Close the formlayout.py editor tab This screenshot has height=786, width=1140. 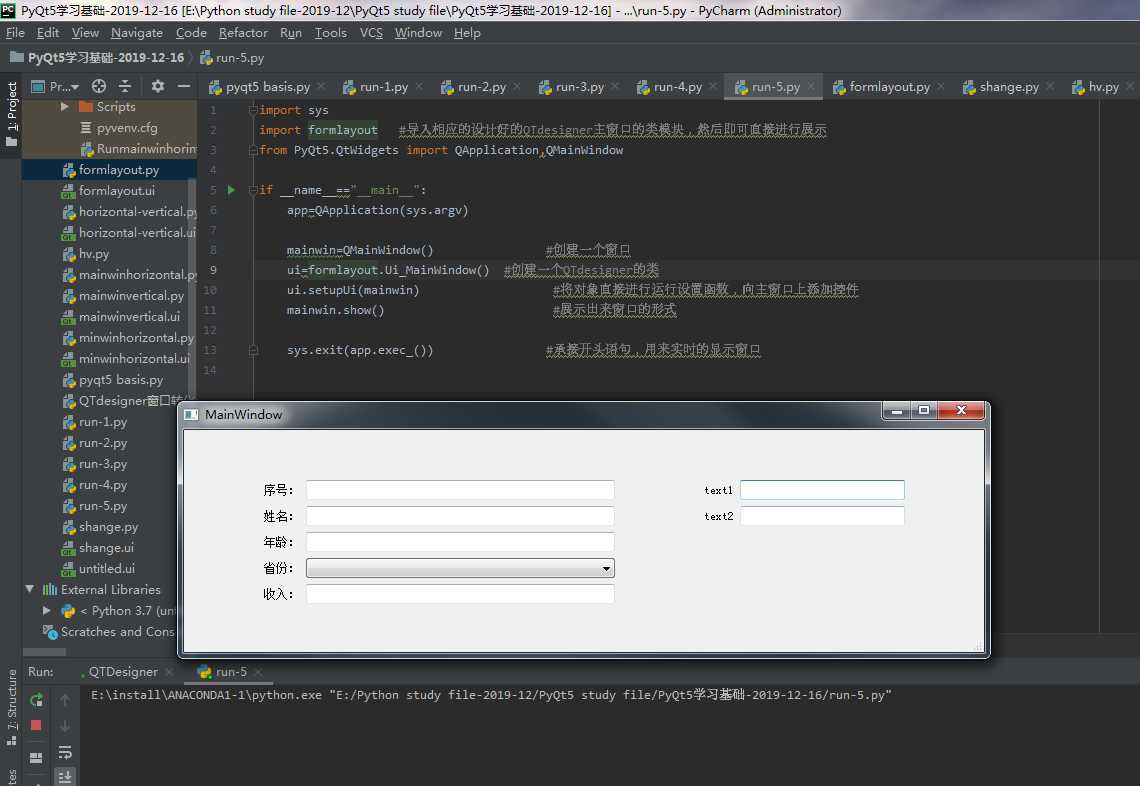941,87
